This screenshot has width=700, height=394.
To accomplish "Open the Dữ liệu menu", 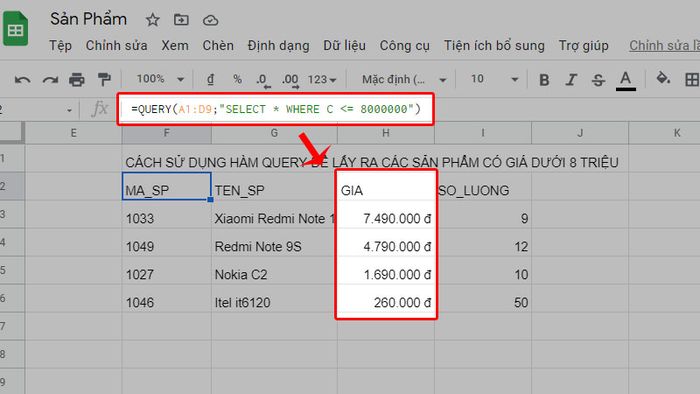I will point(344,46).
